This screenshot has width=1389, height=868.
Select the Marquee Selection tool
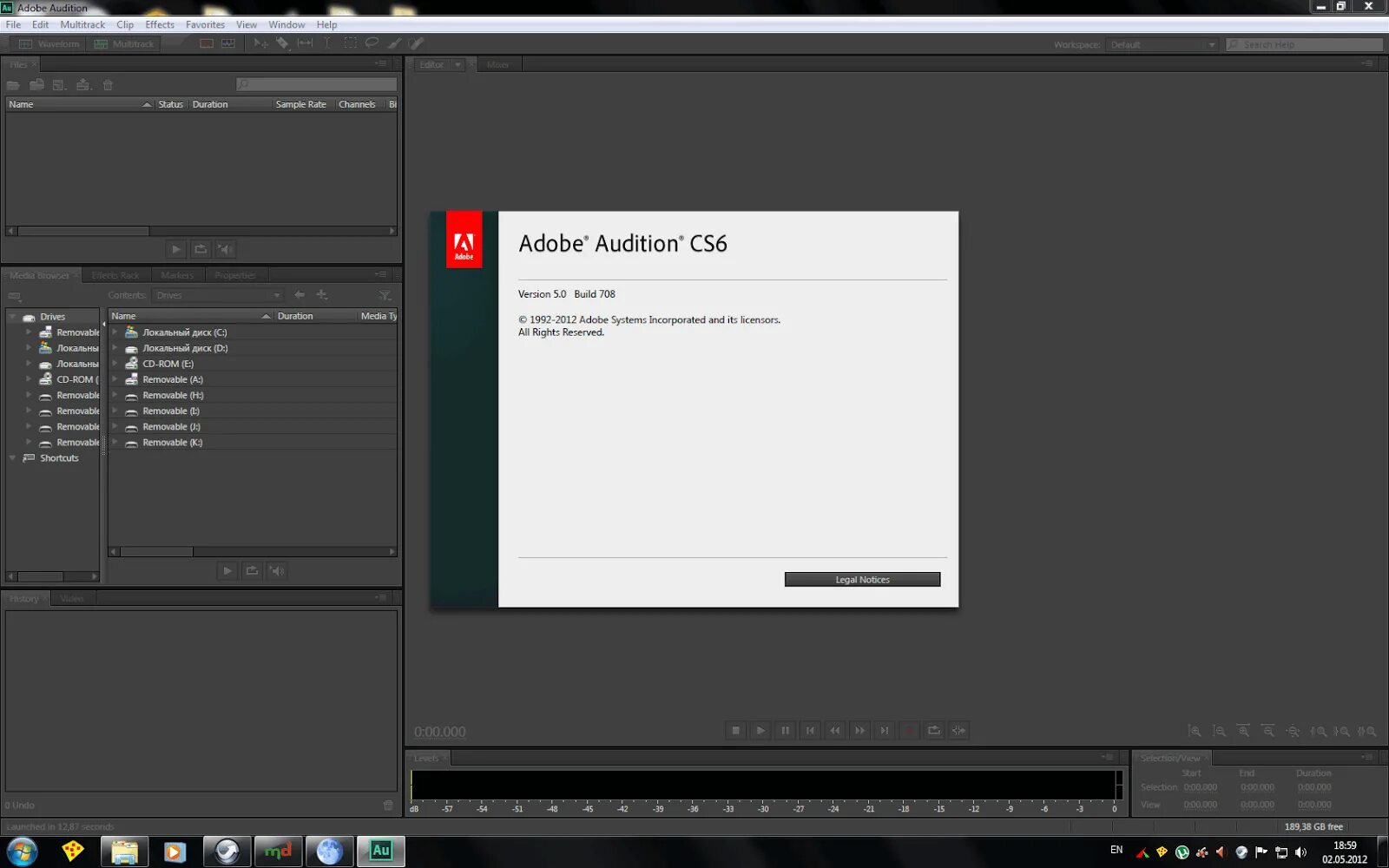(x=350, y=43)
